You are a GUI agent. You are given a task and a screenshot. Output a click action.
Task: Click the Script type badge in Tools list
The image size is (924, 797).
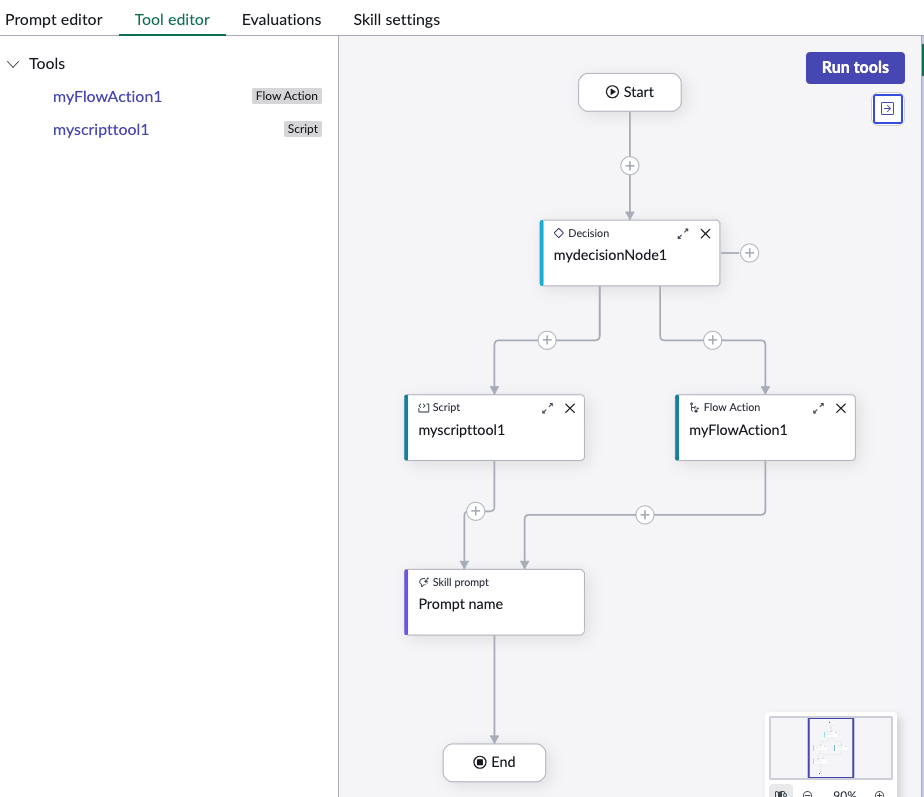(x=303, y=129)
